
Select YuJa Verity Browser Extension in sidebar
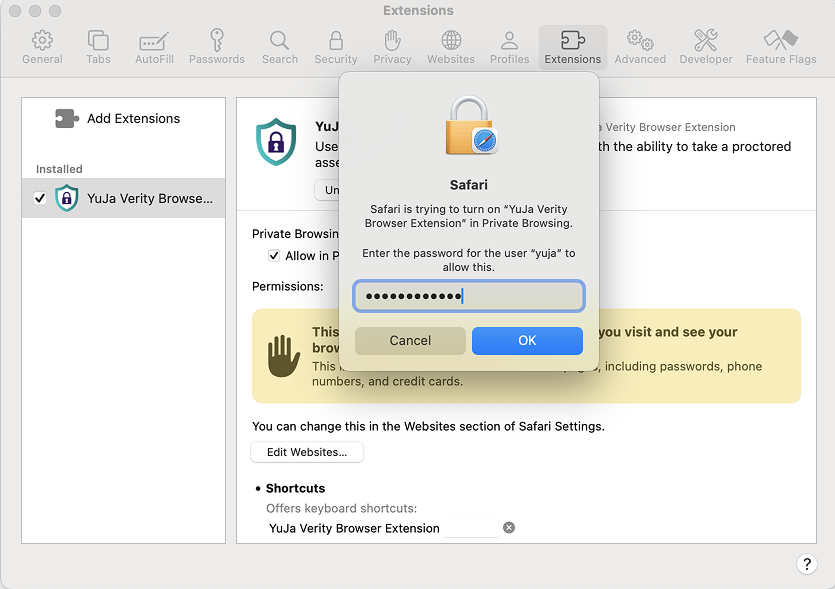[x=124, y=198]
